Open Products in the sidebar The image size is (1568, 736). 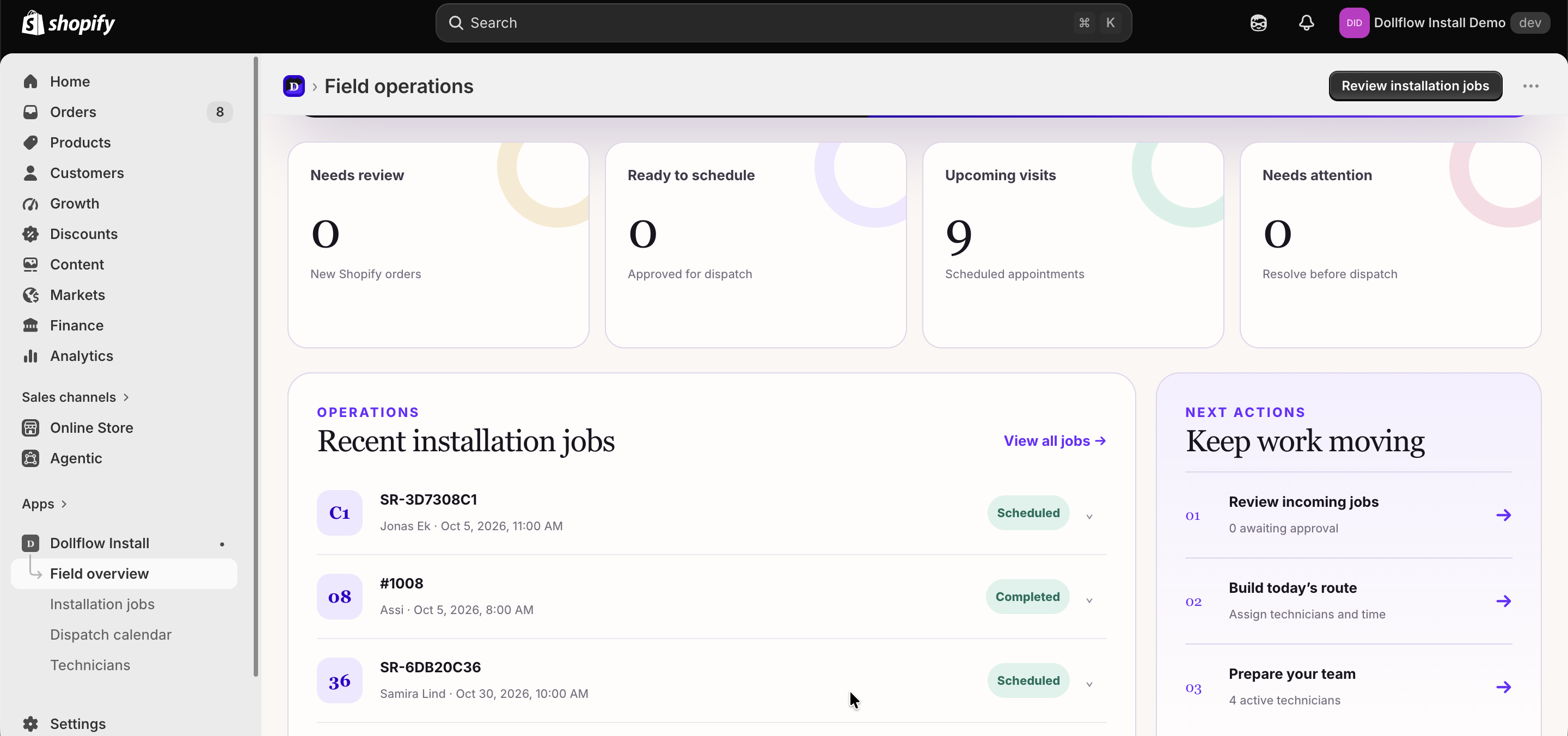point(124,143)
